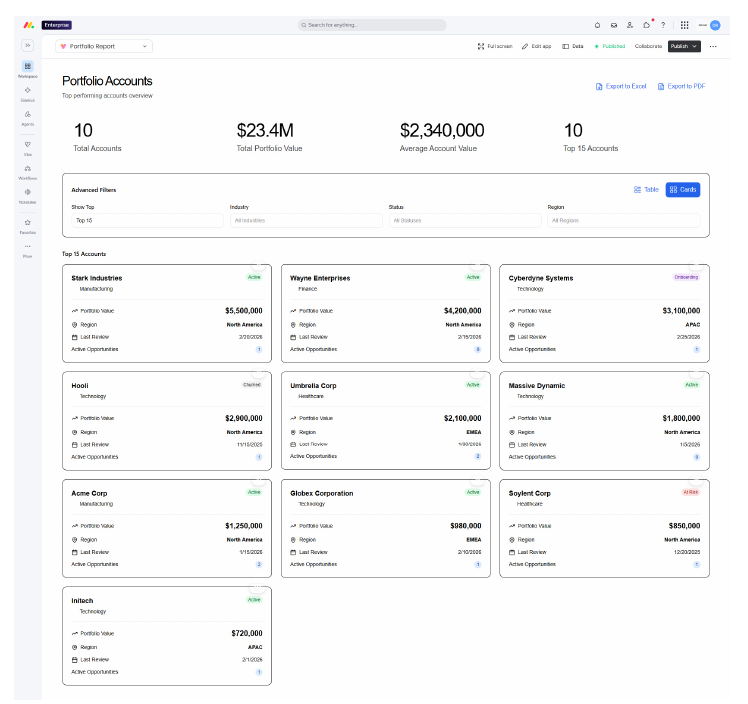Click the monday.com logo
The image size is (748, 704).
tap(29, 25)
